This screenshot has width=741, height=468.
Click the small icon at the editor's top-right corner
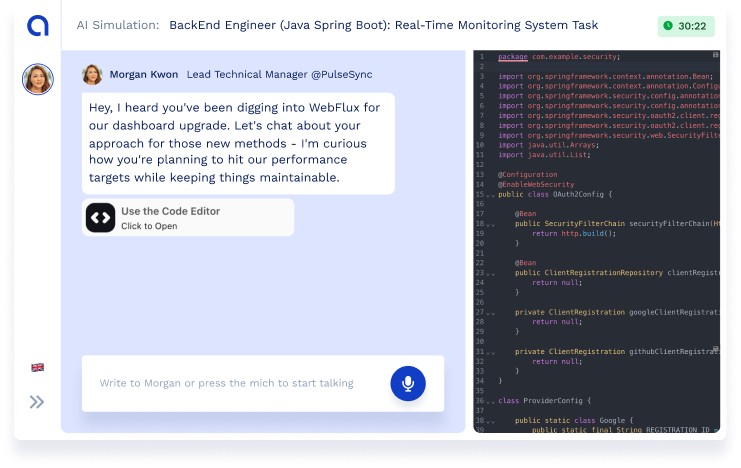pos(715,55)
